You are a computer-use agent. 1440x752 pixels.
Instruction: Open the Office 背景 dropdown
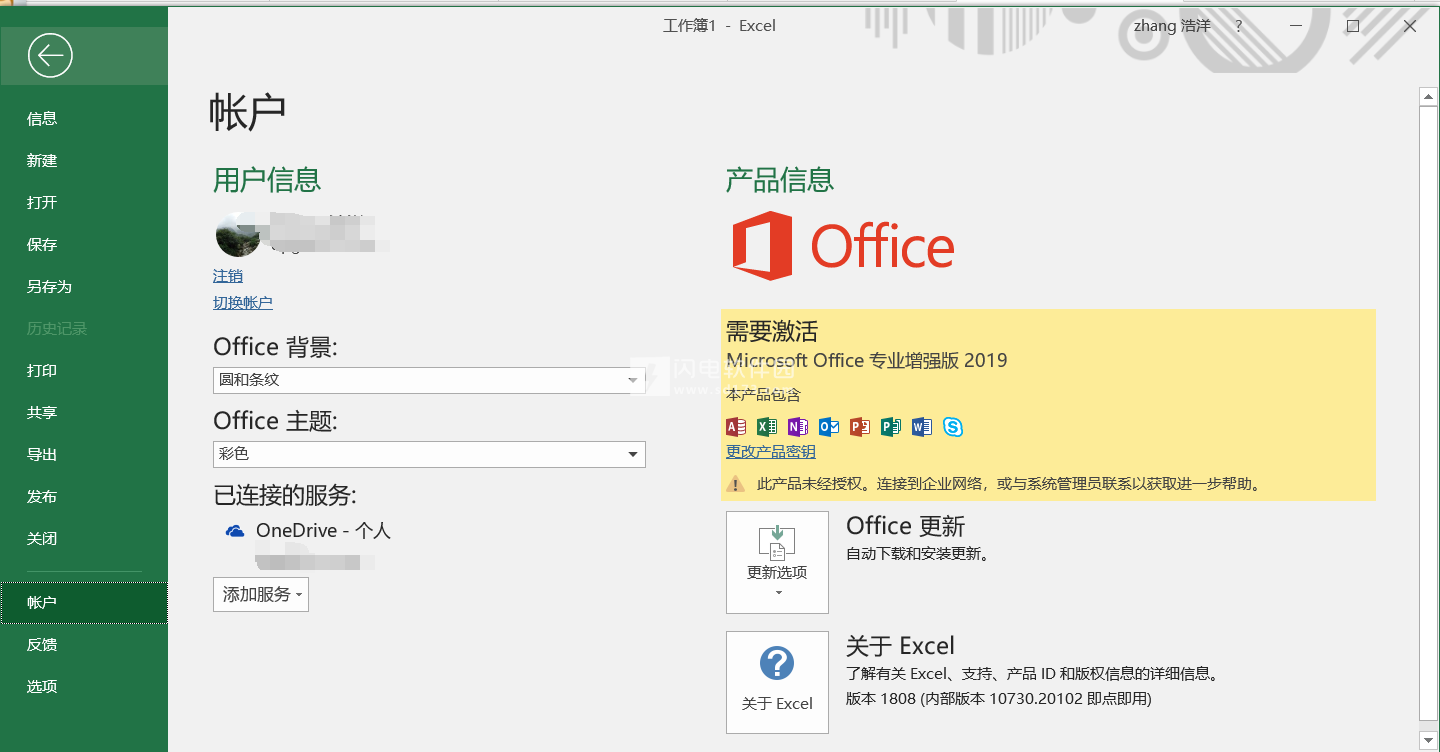pos(429,380)
